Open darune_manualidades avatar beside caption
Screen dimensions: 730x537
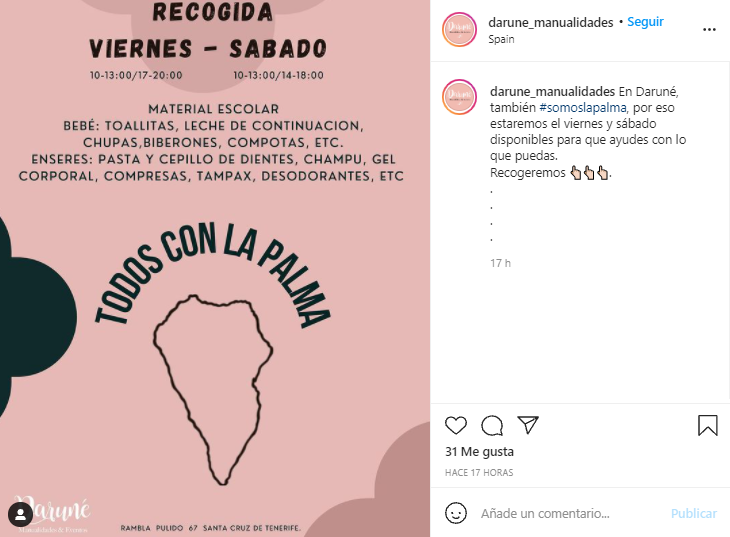pyautogui.click(x=459, y=97)
